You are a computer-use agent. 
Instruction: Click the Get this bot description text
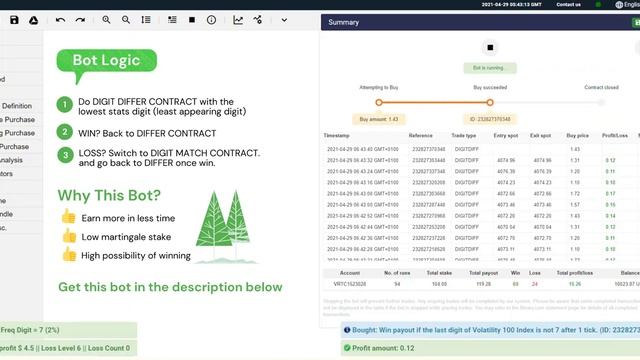click(170, 287)
